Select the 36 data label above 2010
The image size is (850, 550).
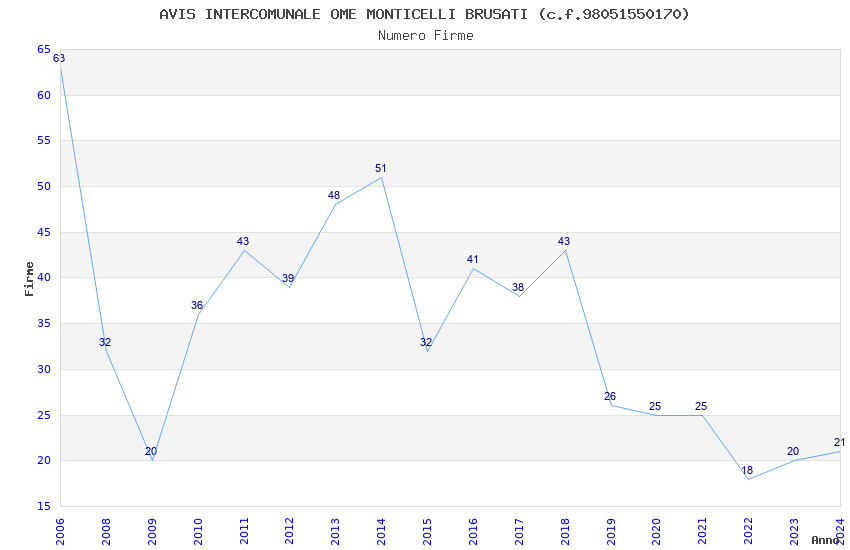pyautogui.click(x=197, y=305)
